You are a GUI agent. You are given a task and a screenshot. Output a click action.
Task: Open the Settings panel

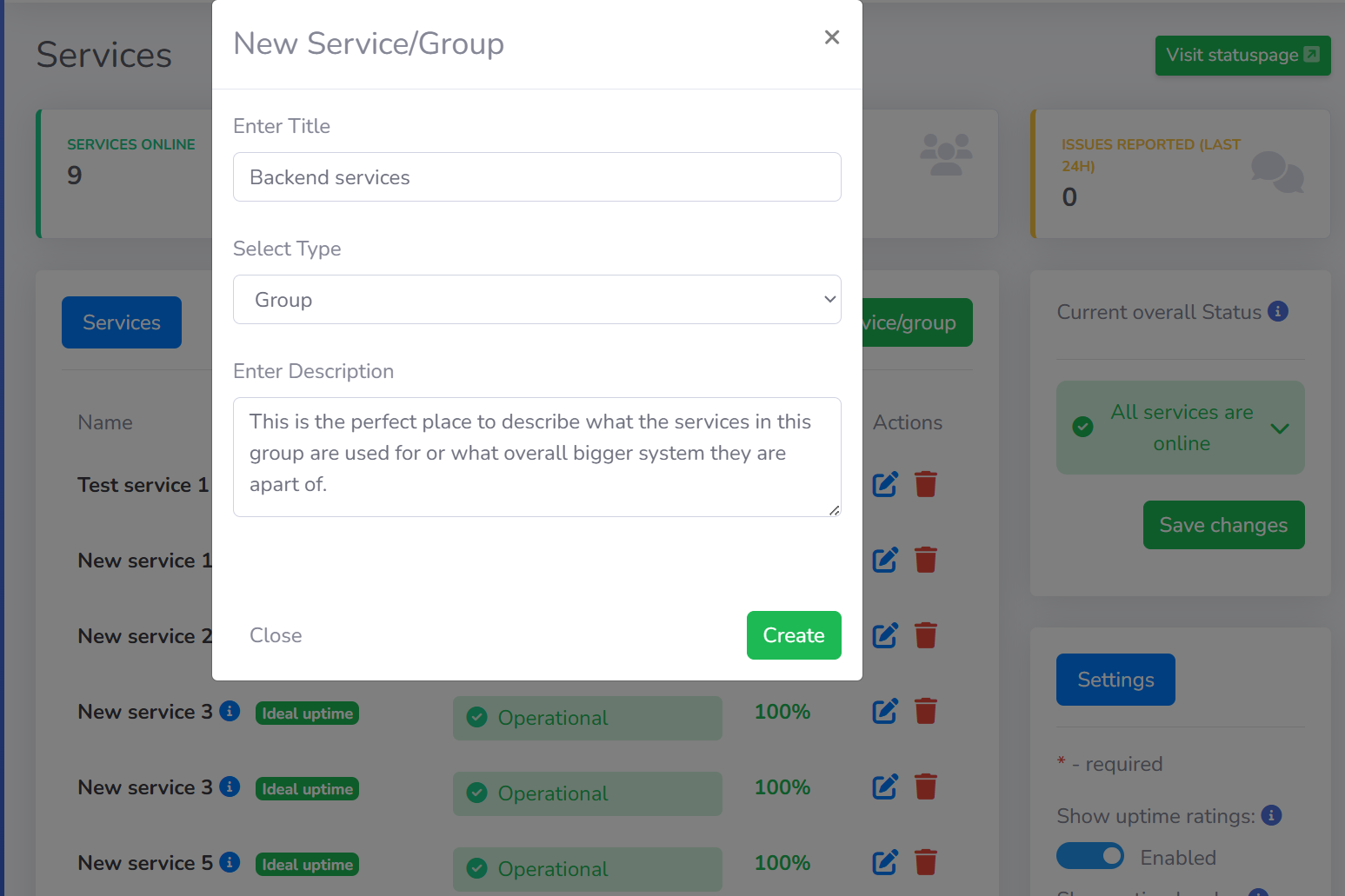1115,679
